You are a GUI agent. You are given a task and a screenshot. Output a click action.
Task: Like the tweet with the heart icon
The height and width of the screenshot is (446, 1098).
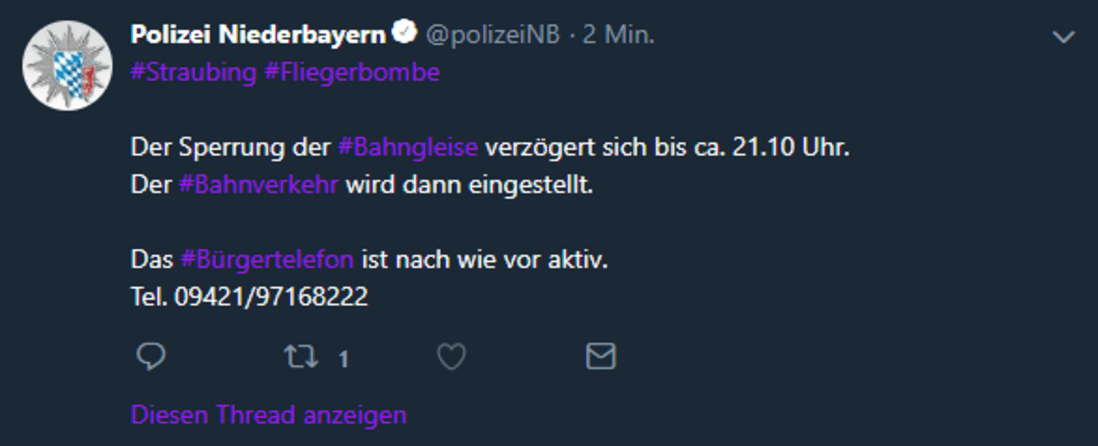[452, 357]
